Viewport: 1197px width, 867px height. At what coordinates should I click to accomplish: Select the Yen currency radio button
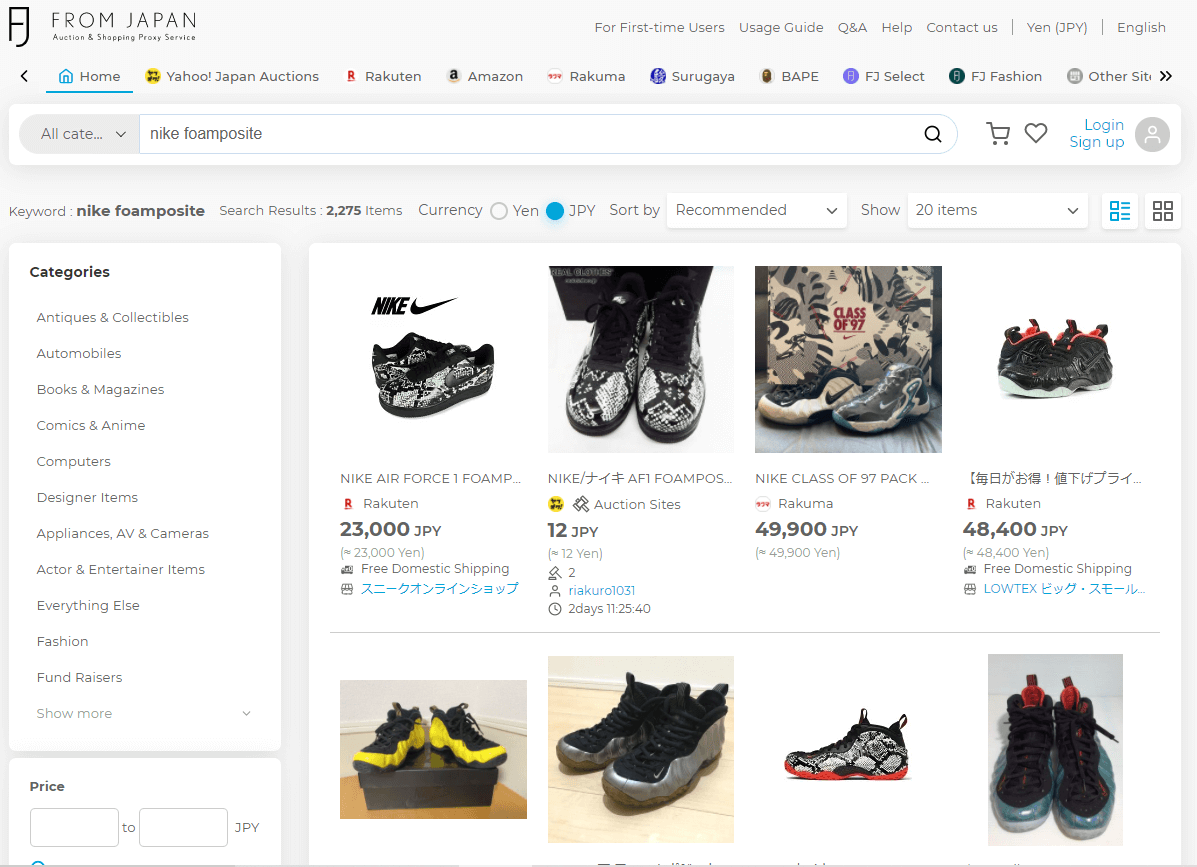[499, 211]
